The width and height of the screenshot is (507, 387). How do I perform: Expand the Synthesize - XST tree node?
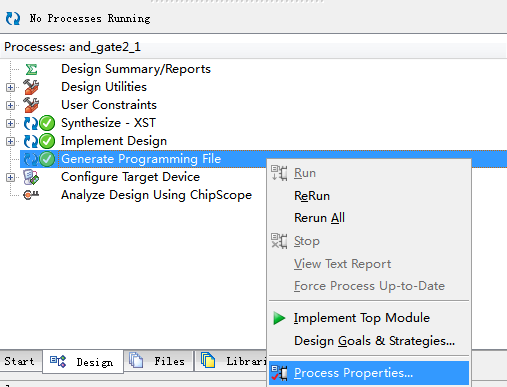(x=10, y=123)
